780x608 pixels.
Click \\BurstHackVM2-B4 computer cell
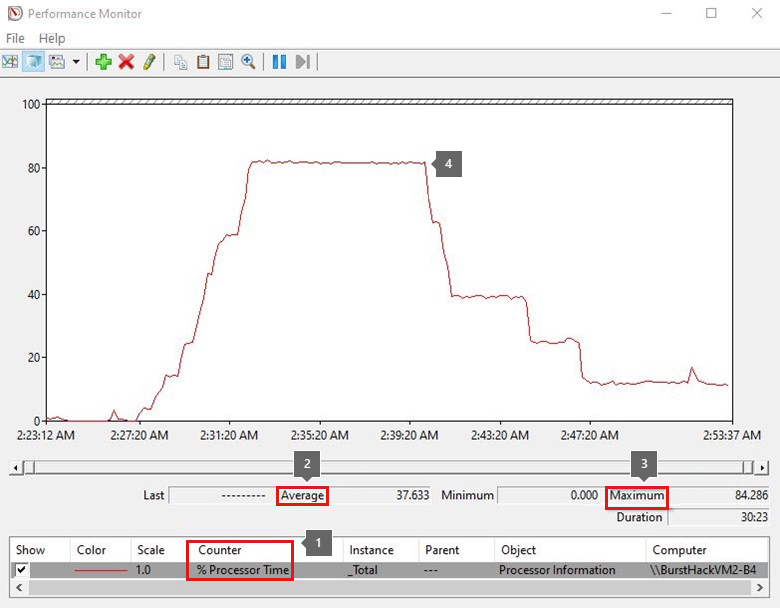pos(703,570)
